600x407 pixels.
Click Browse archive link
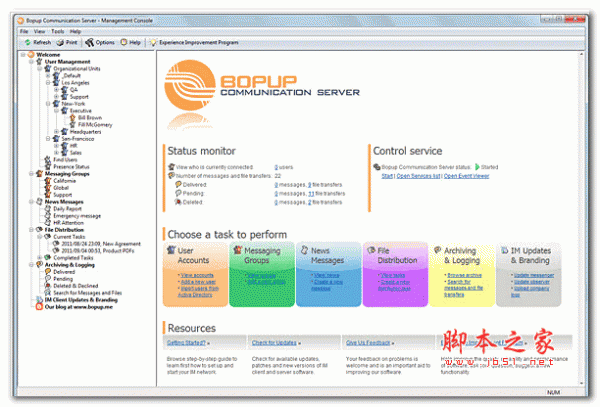[465, 275]
